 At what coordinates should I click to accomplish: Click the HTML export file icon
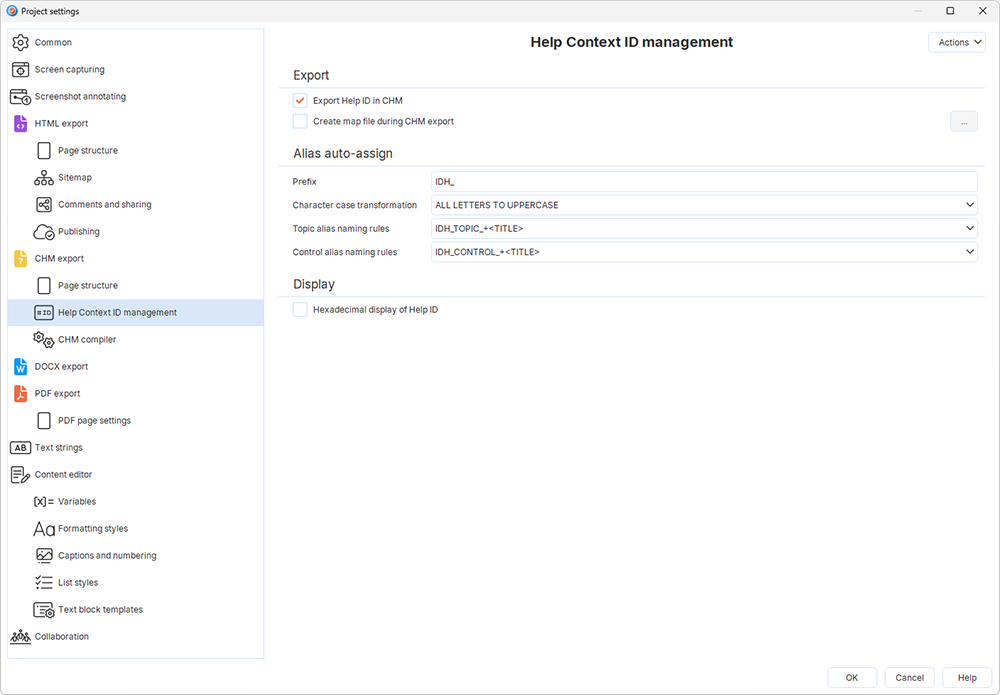point(20,124)
